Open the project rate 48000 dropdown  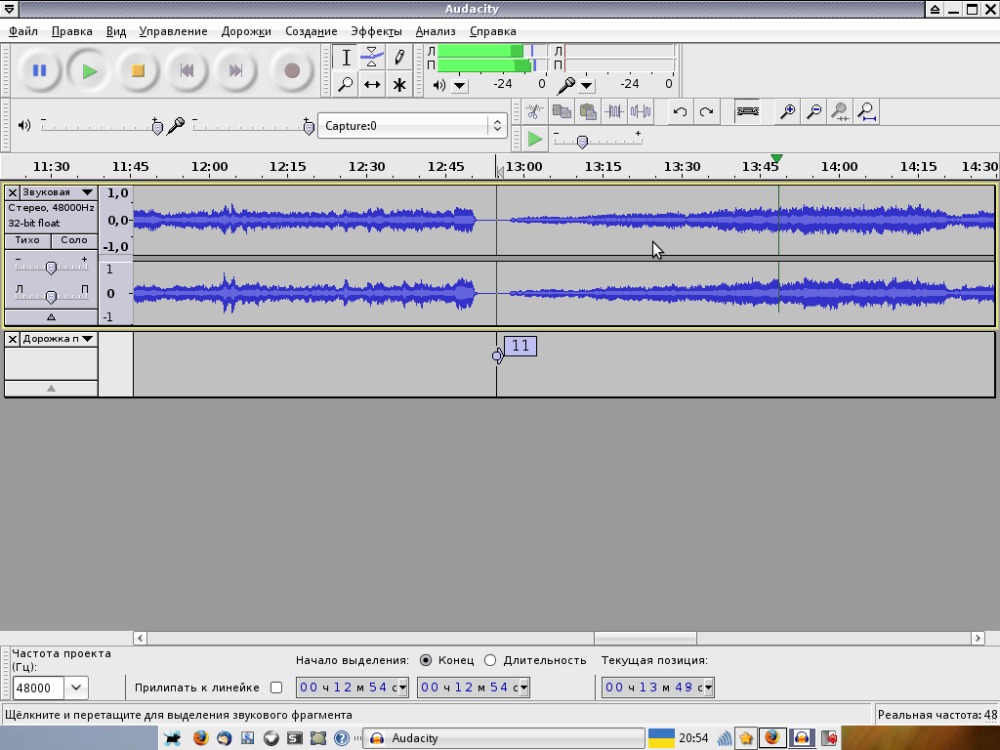(x=76, y=688)
